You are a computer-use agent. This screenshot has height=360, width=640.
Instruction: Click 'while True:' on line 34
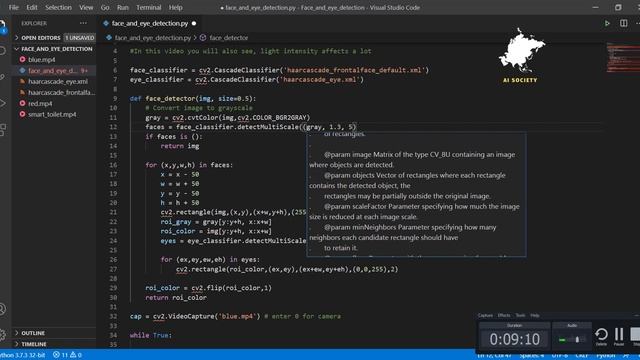coord(151,335)
